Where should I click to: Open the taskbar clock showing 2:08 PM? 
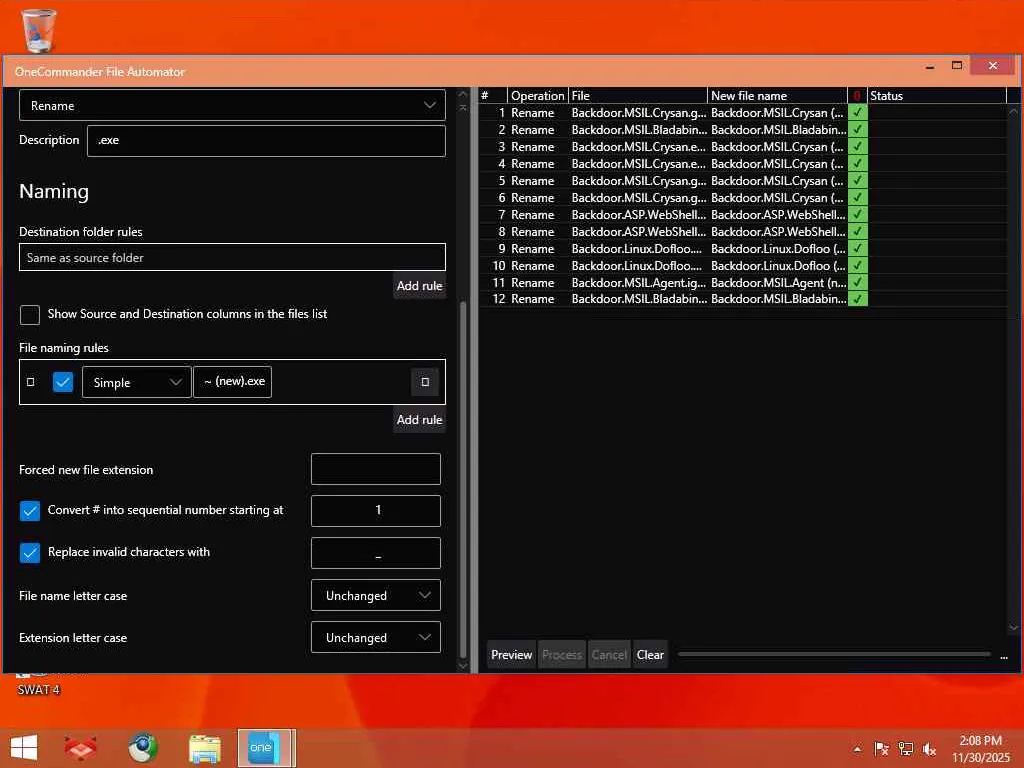(980, 748)
